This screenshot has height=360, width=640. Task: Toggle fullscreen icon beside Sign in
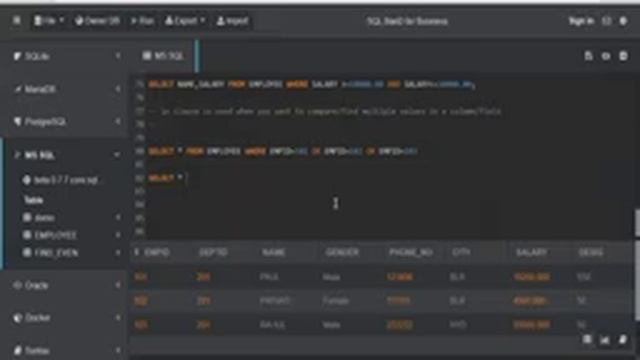point(607,21)
